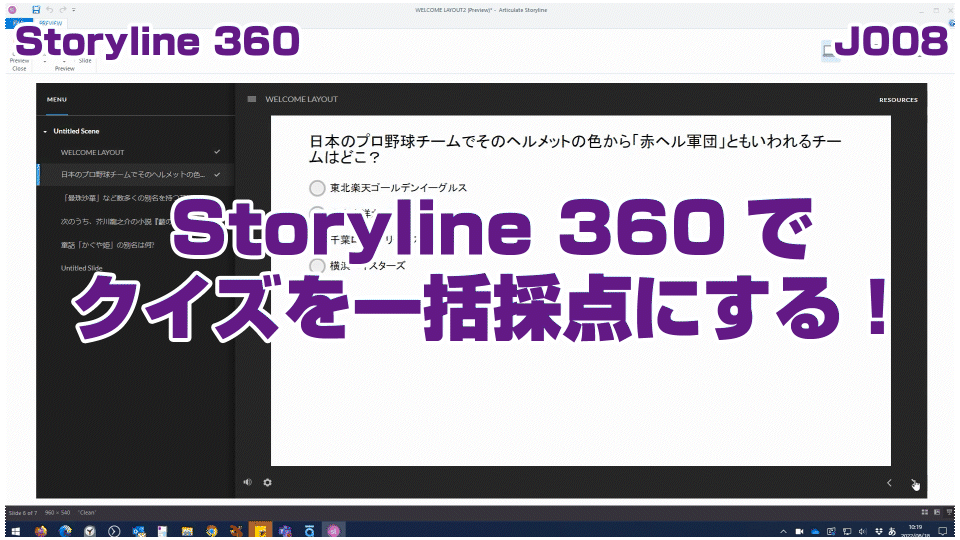
Task: Advance to next slide with right arrow
Action: pyautogui.click(x=913, y=483)
